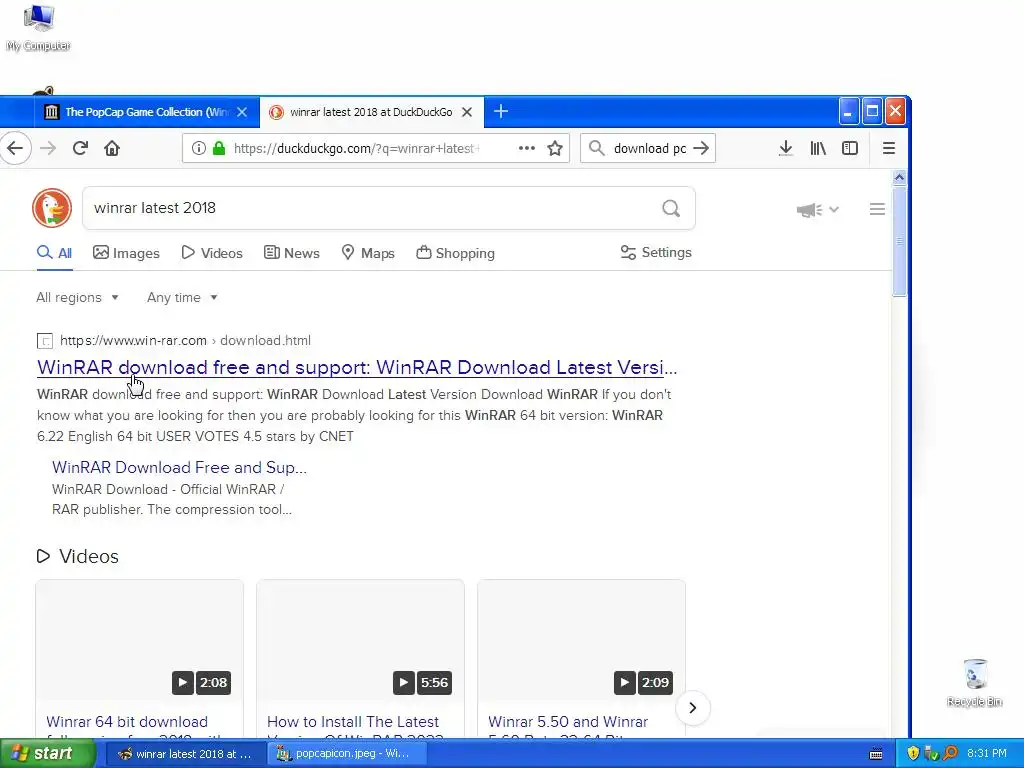The height and width of the screenshot is (768, 1024).
Task: Go to the Firefox home page
Action: [112, 148]
